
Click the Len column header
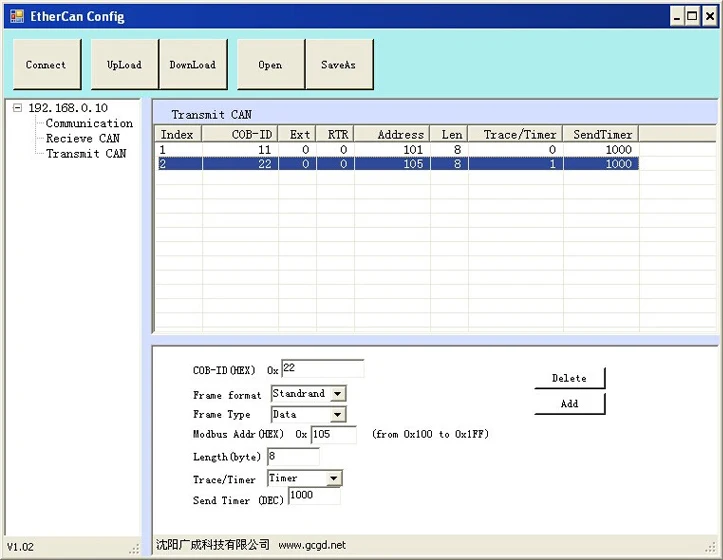[x=449, y=134]
